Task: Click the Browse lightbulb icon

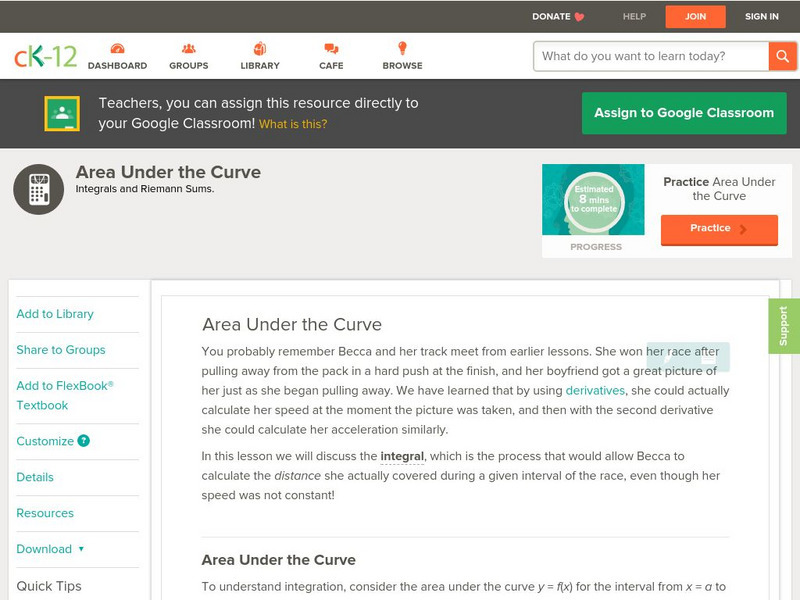Action: pos(402,46)
